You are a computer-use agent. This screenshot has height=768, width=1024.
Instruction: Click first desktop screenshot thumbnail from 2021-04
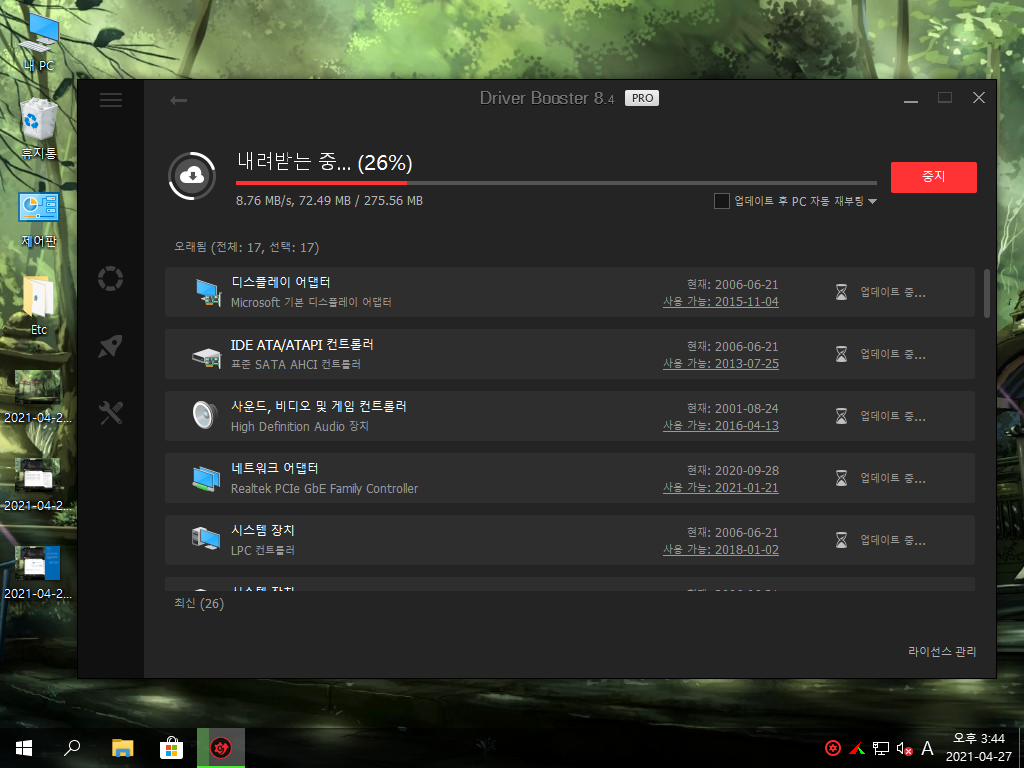pyautogui.click(x=38, y=397)
